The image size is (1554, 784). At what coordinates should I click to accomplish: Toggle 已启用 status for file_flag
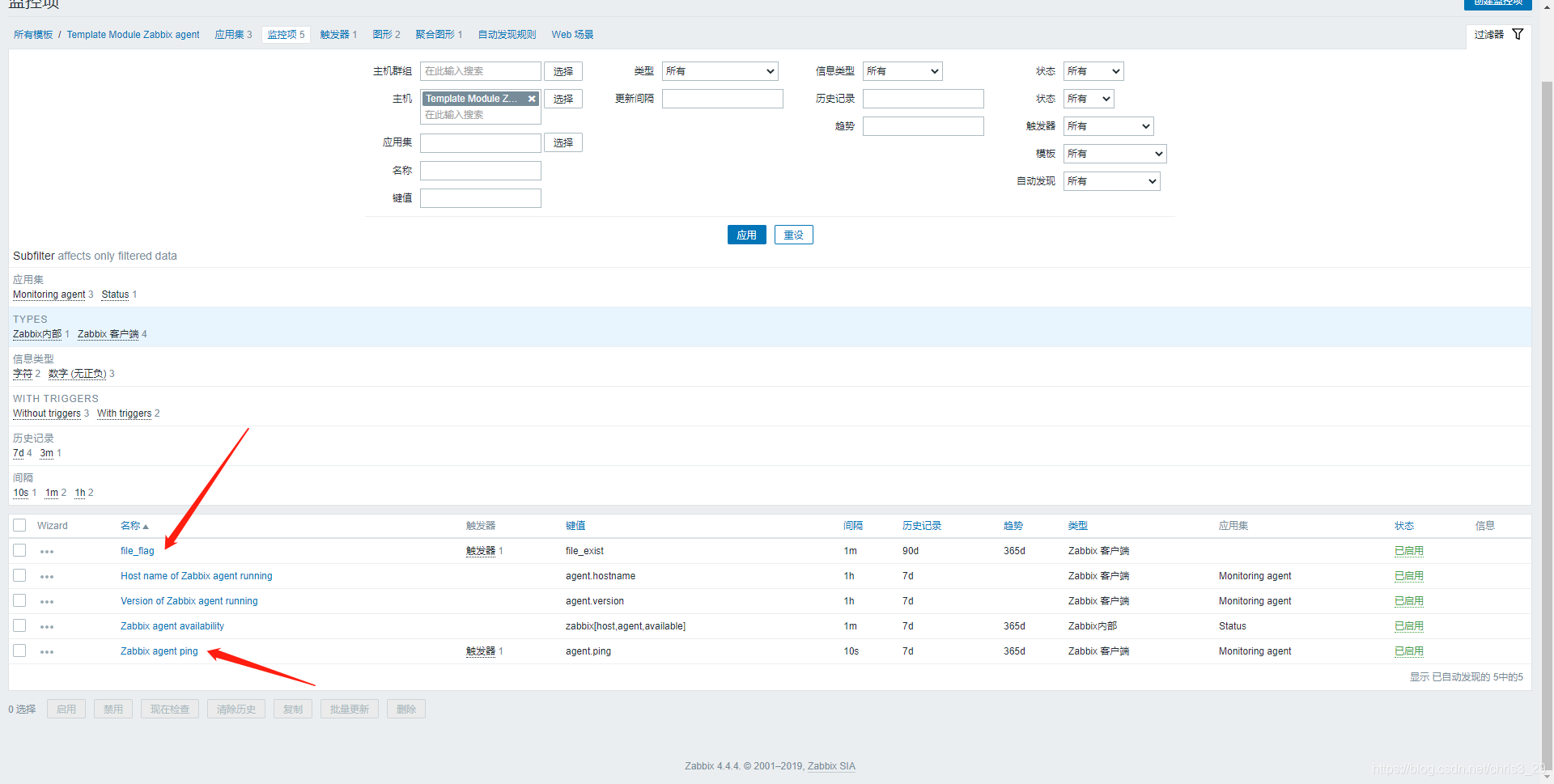tap(1408, 551)
